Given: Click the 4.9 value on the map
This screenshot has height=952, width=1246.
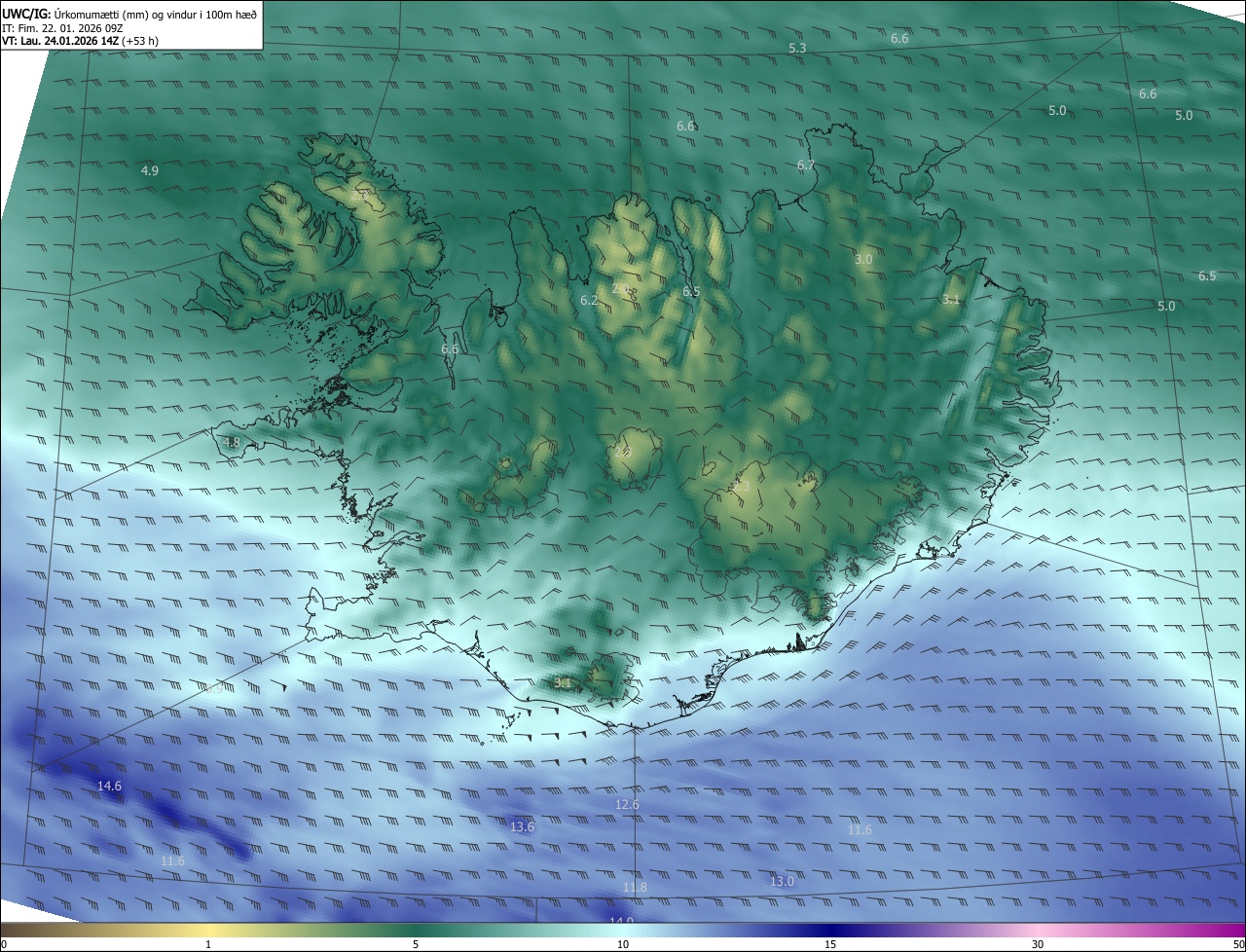Looking at the screenshot, I should coord(149,171).
